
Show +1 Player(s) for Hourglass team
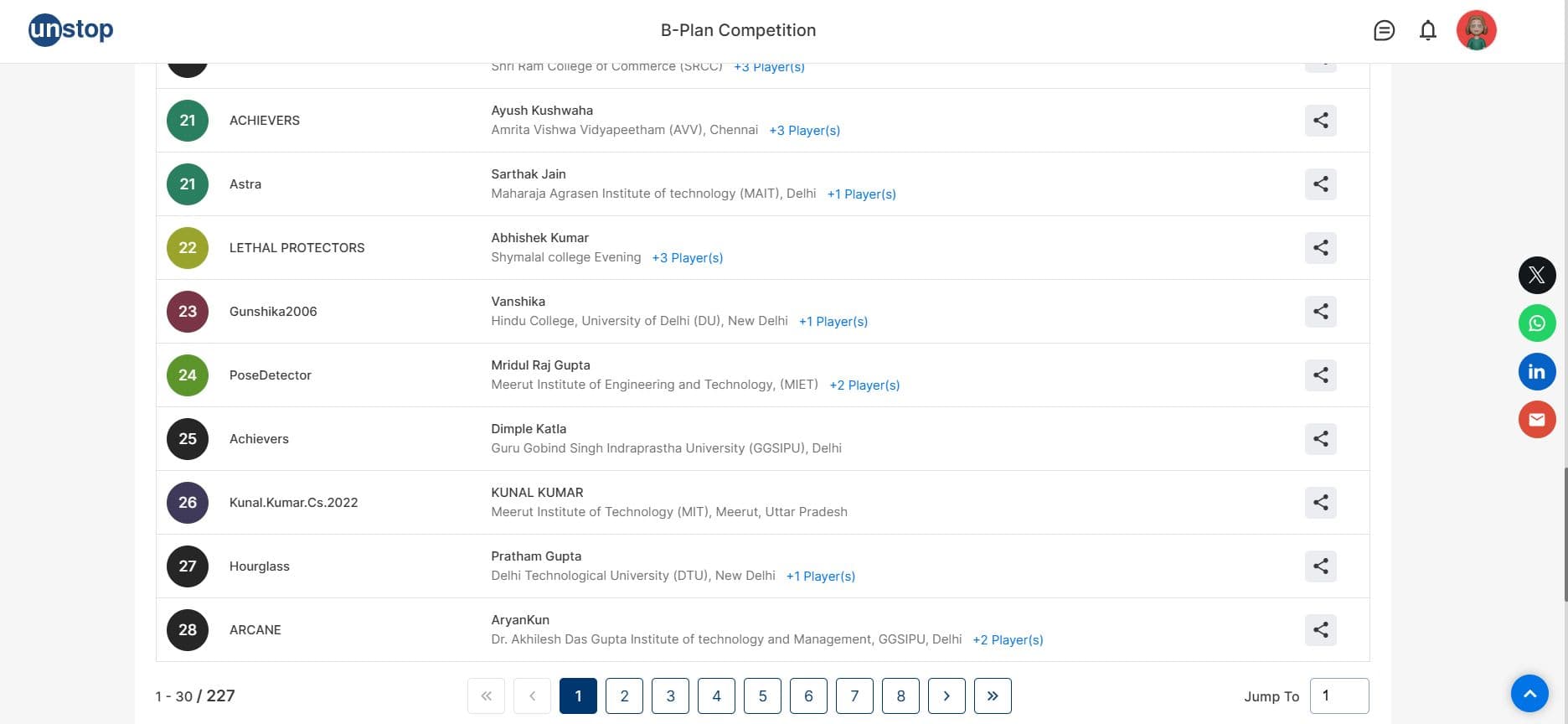tap(820, 577)
